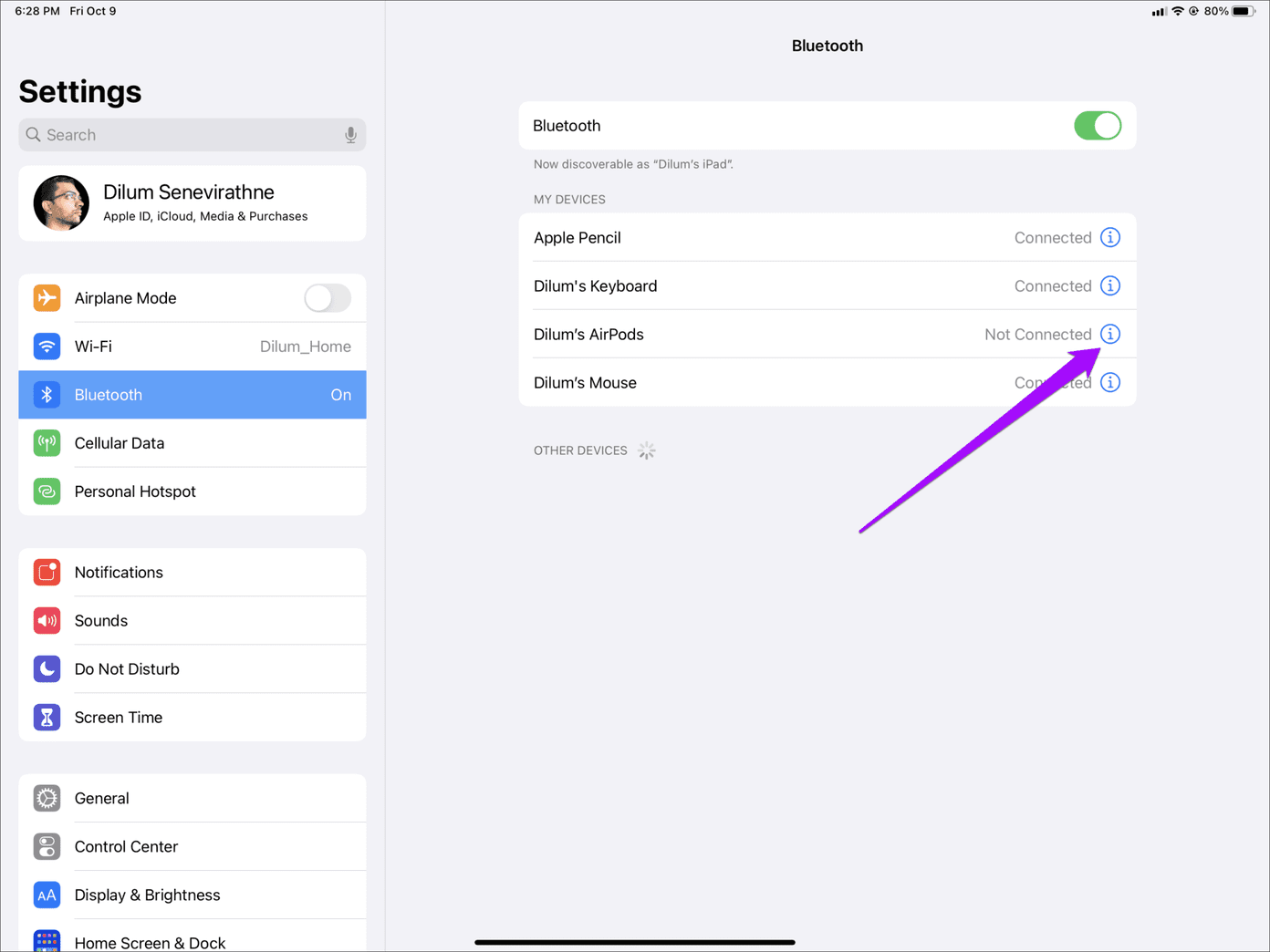Open Dilum Senevirathne Apple ID profile
The width and height of the screenshot is (1270, 952).
tap(193, 203)
